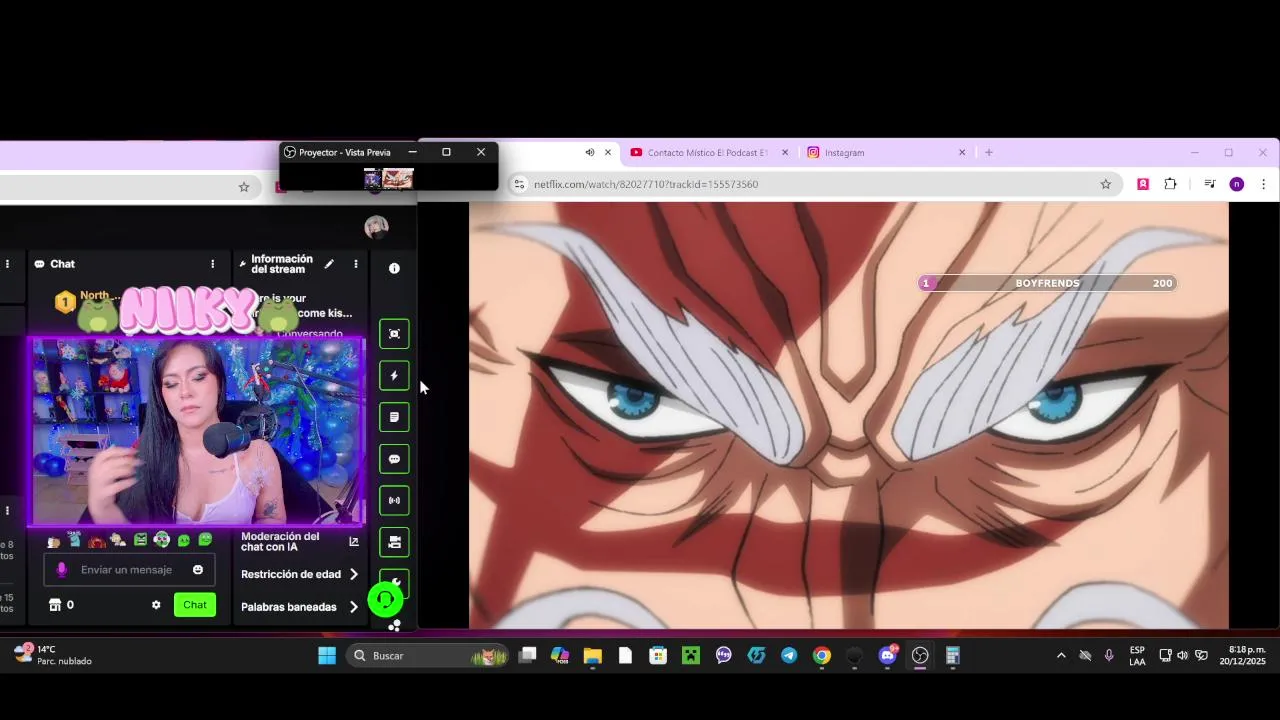Open the emoji picker in message box
The image size is (1280, 720).
coord(198,570)
